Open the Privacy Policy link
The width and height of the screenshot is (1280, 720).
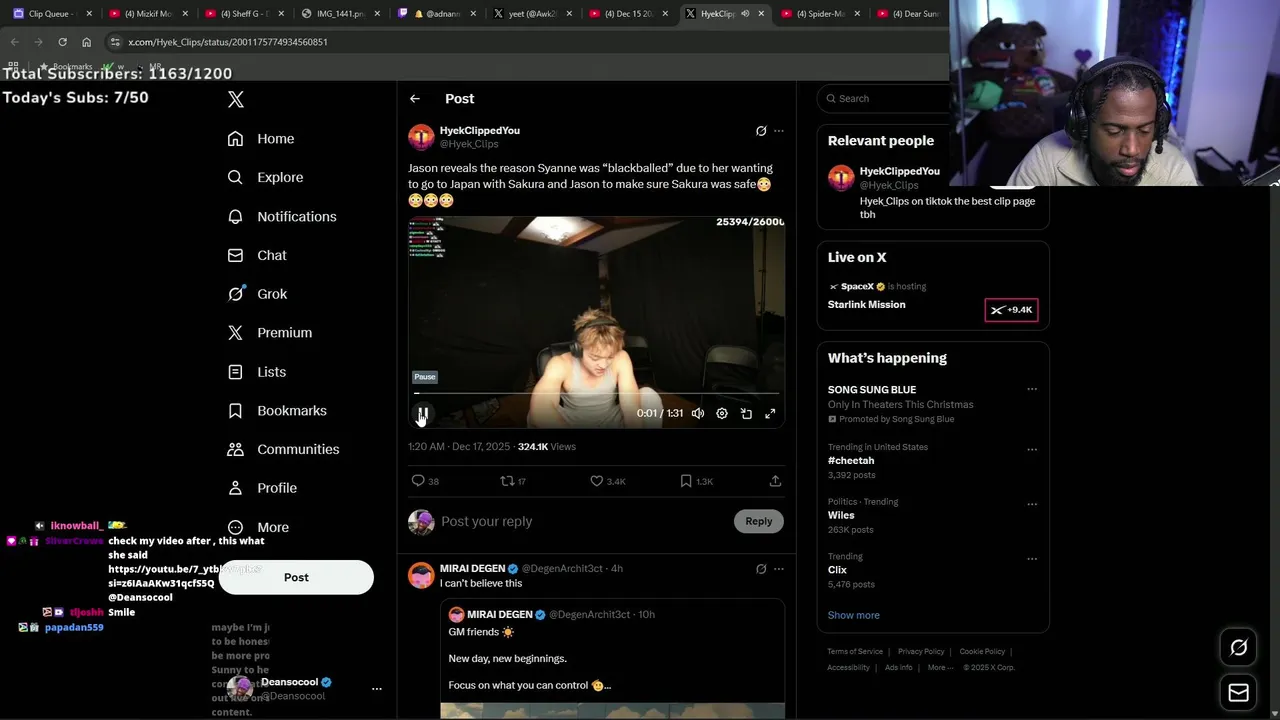pos(921,652)
